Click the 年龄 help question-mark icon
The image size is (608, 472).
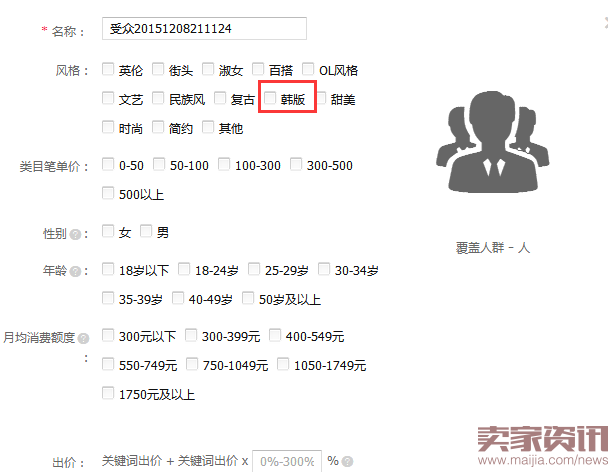(76, 271)
